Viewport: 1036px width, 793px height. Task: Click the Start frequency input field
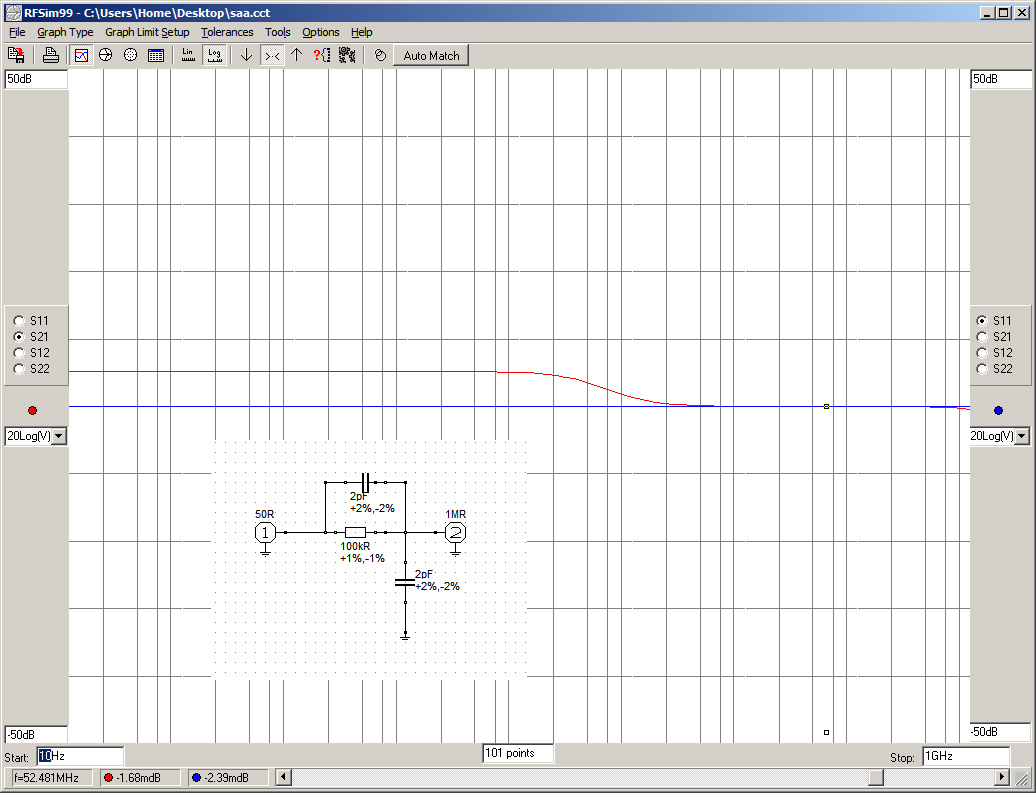point(80,756)
